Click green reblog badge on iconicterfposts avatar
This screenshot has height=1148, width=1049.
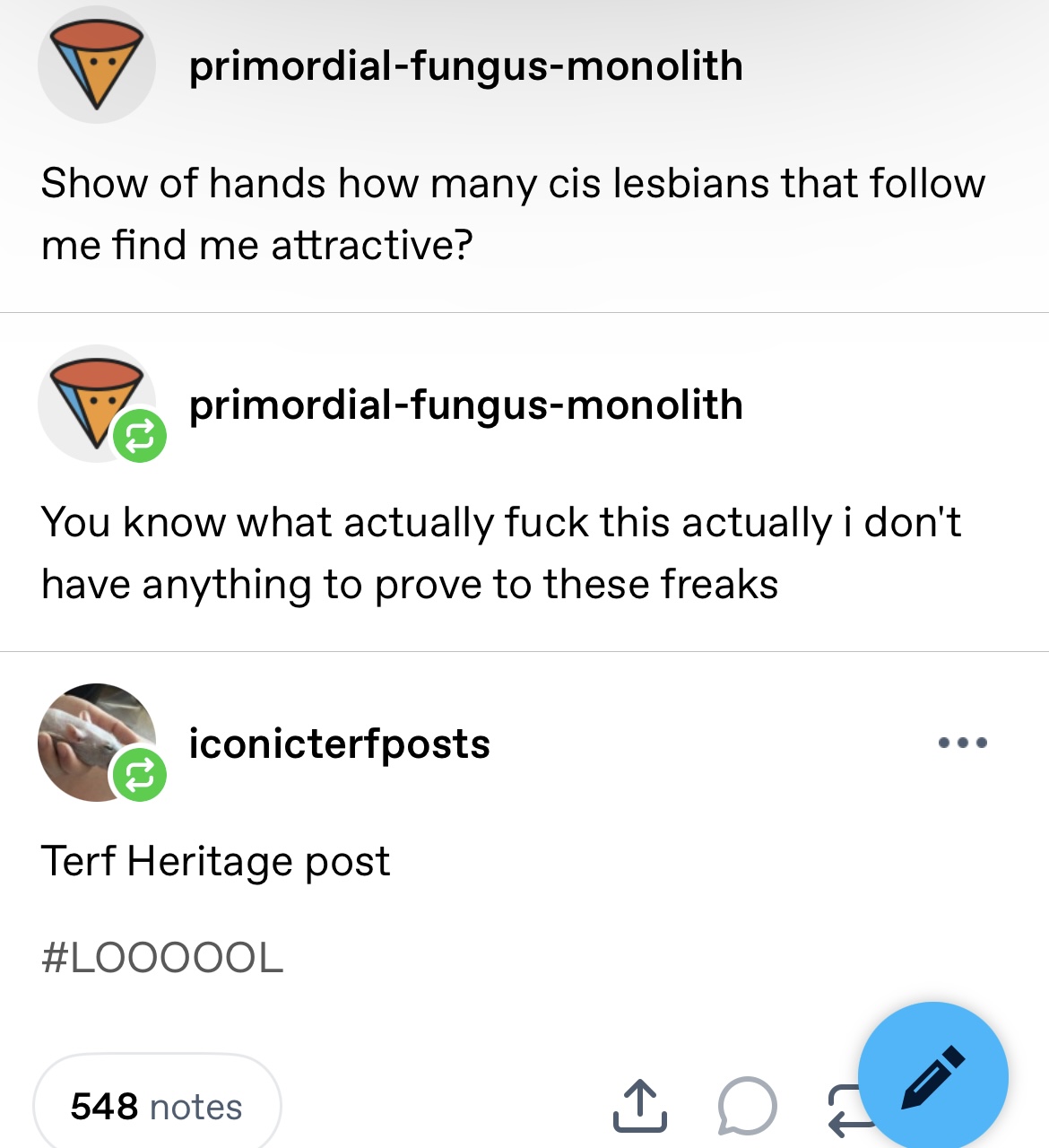[x=139, y=775]
